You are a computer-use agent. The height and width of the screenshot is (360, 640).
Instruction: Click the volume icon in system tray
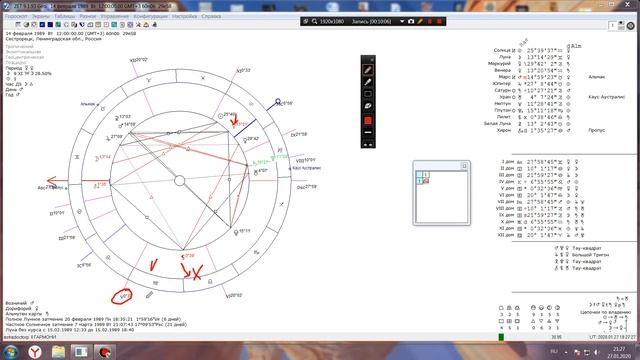coord(596,352)
